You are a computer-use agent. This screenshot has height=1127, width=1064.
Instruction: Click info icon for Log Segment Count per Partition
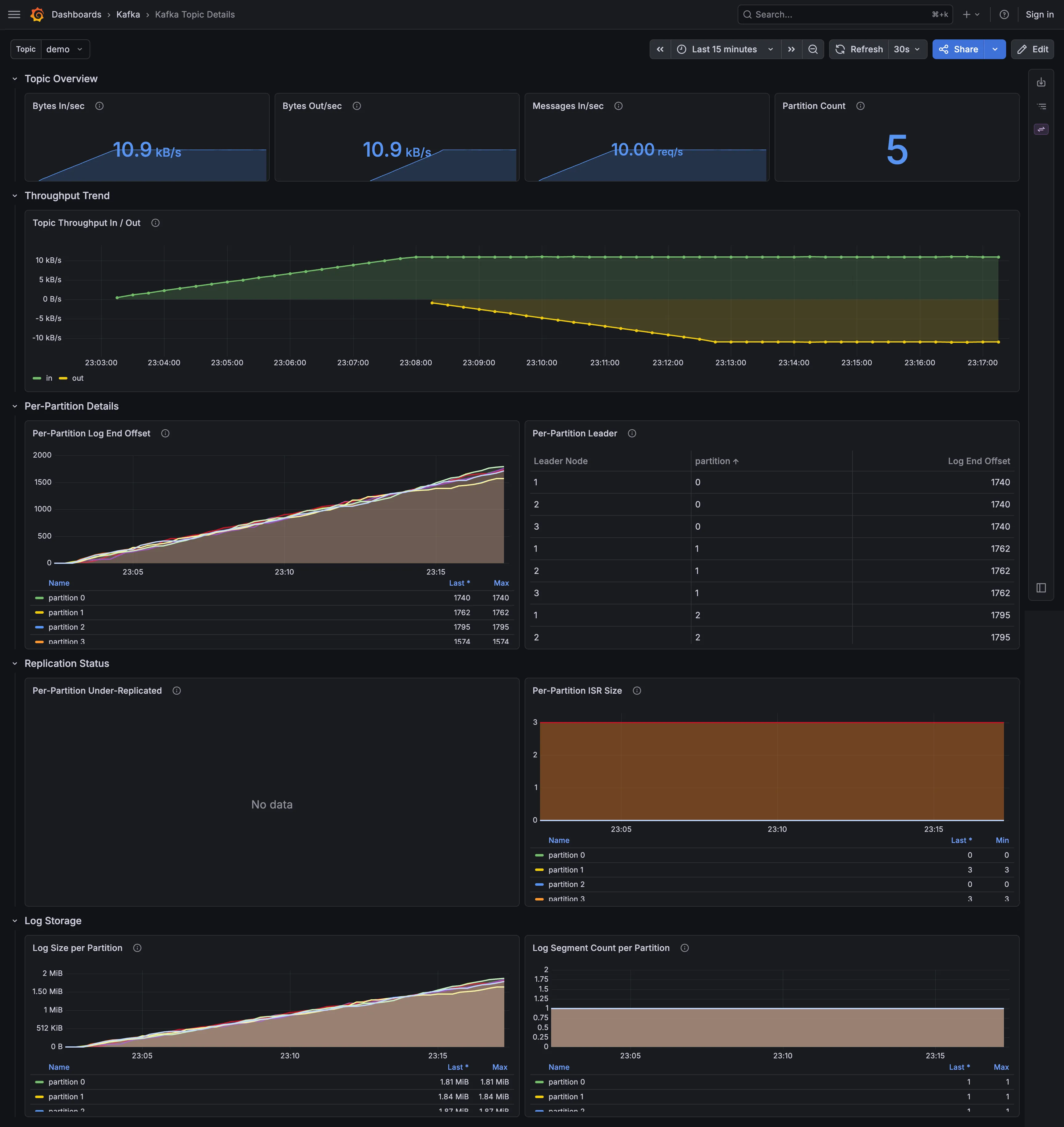[685, 948]
